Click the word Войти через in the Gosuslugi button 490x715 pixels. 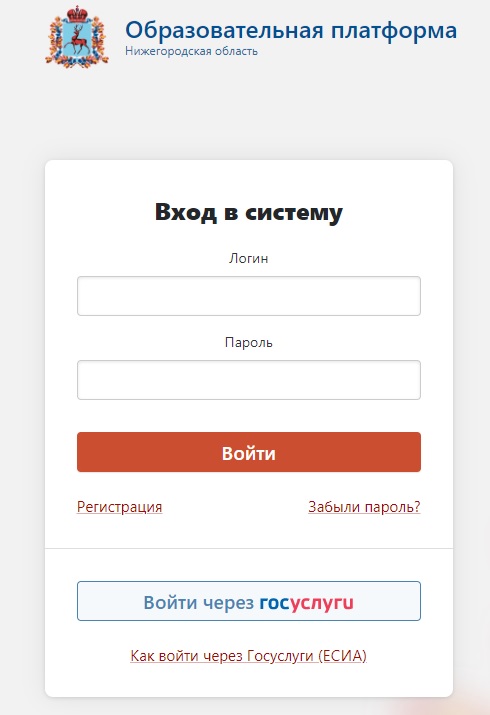[199, 603]
